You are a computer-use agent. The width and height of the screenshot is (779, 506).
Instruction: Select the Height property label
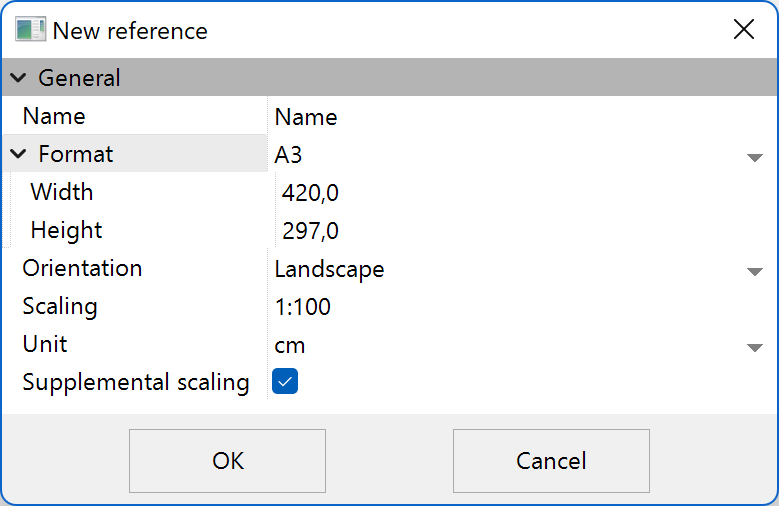(66, 231)
